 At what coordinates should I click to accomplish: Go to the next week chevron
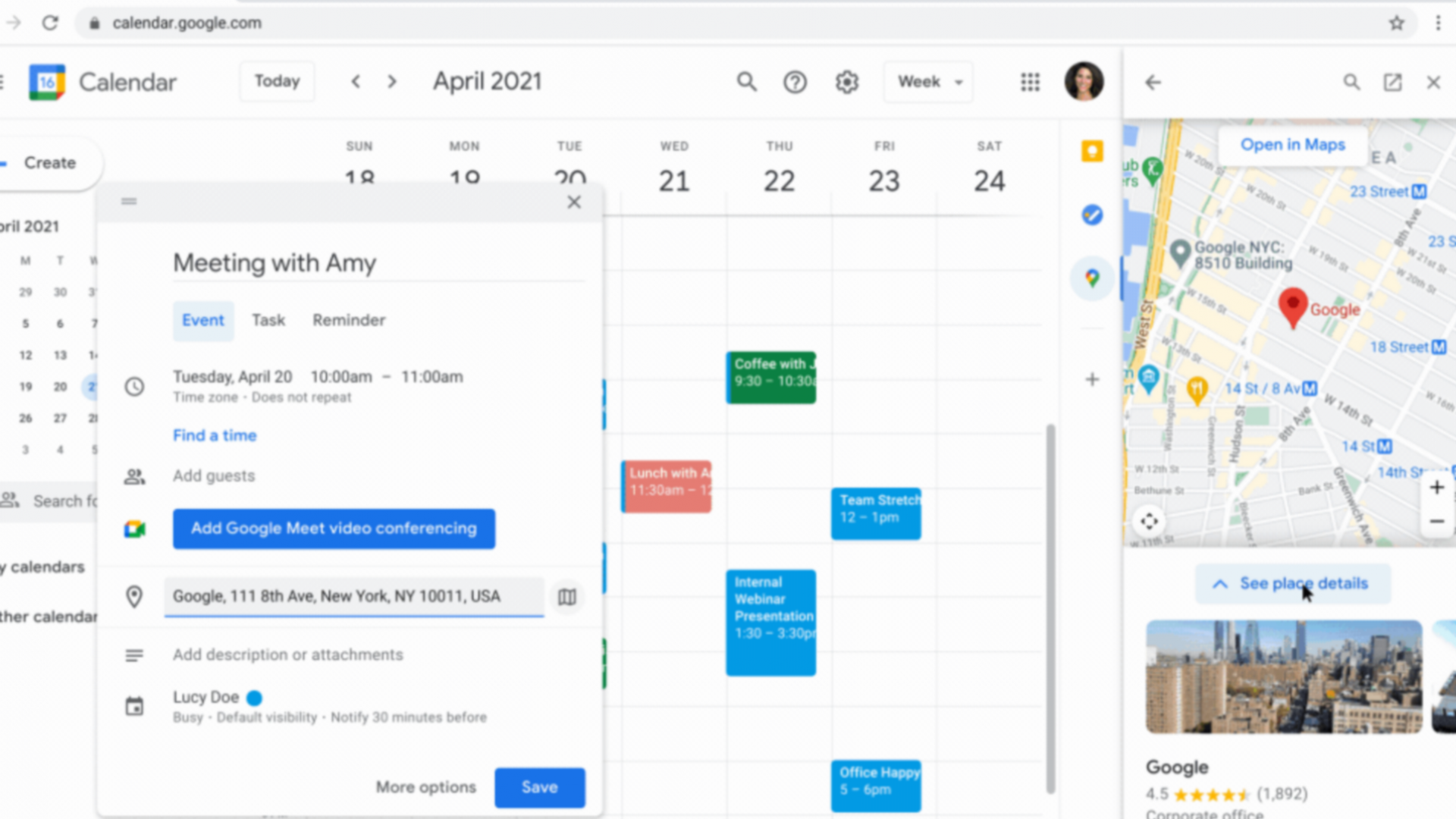pyautogui.click(x=392, y=81)
